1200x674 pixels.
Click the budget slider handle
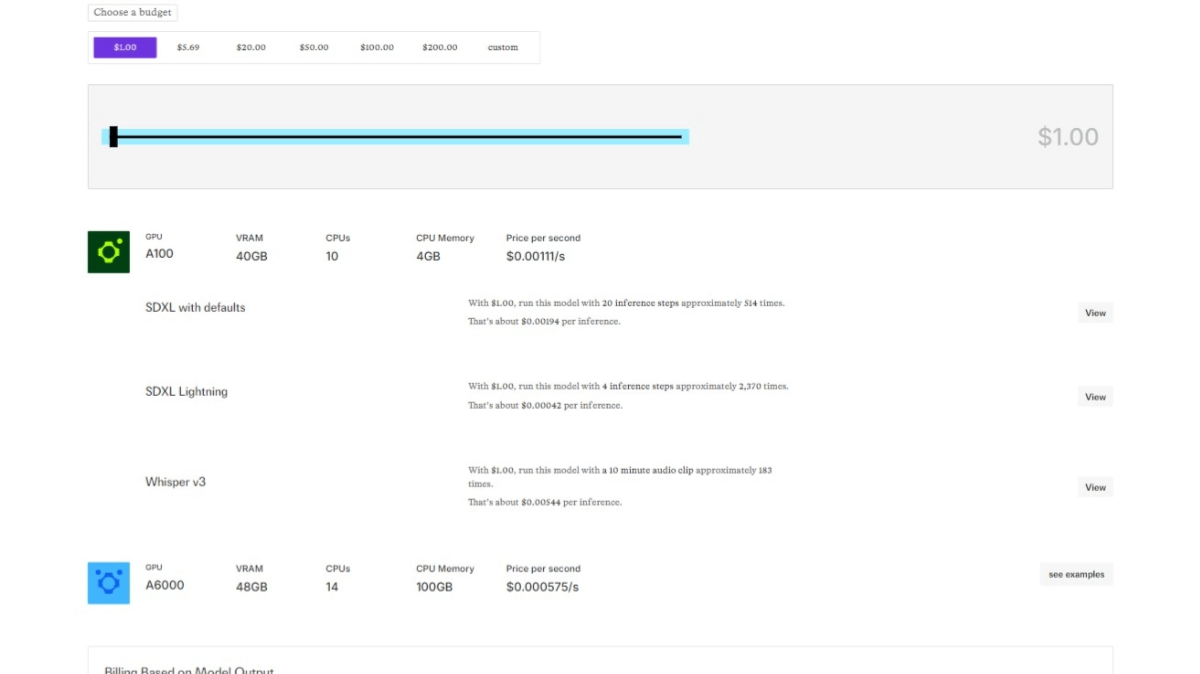tap(114, 137)
